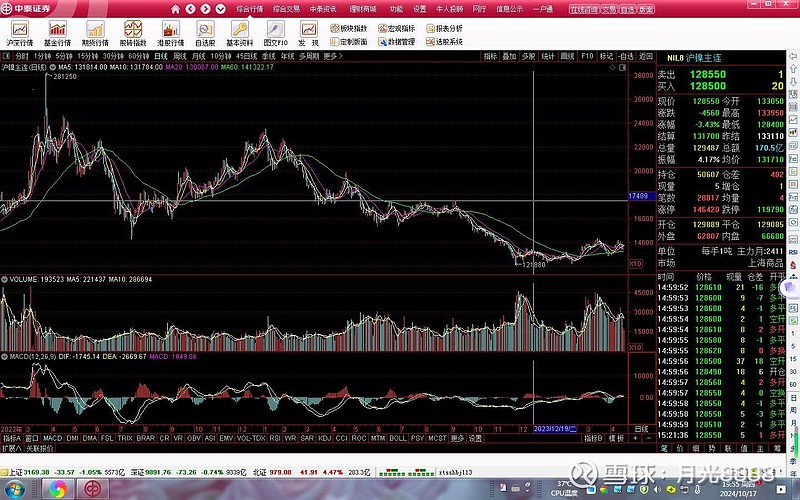800x500 pixels.
Task: Click the 图文F10 toolbar icon
Action: (x=275, y=35)
